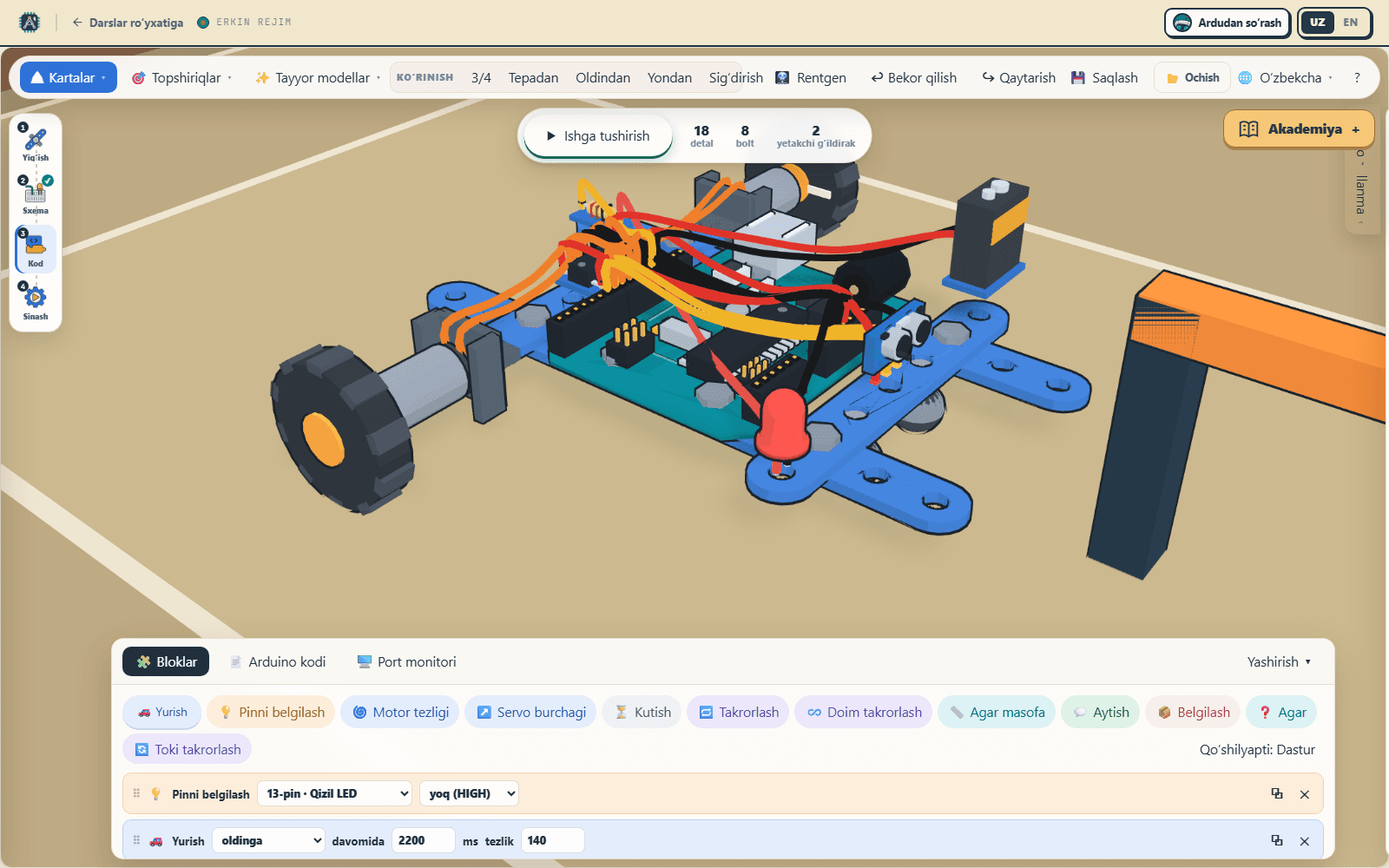
Task: Click Ardudan so'rash button
Action: pyautogui.click(x=1227, y=23)
